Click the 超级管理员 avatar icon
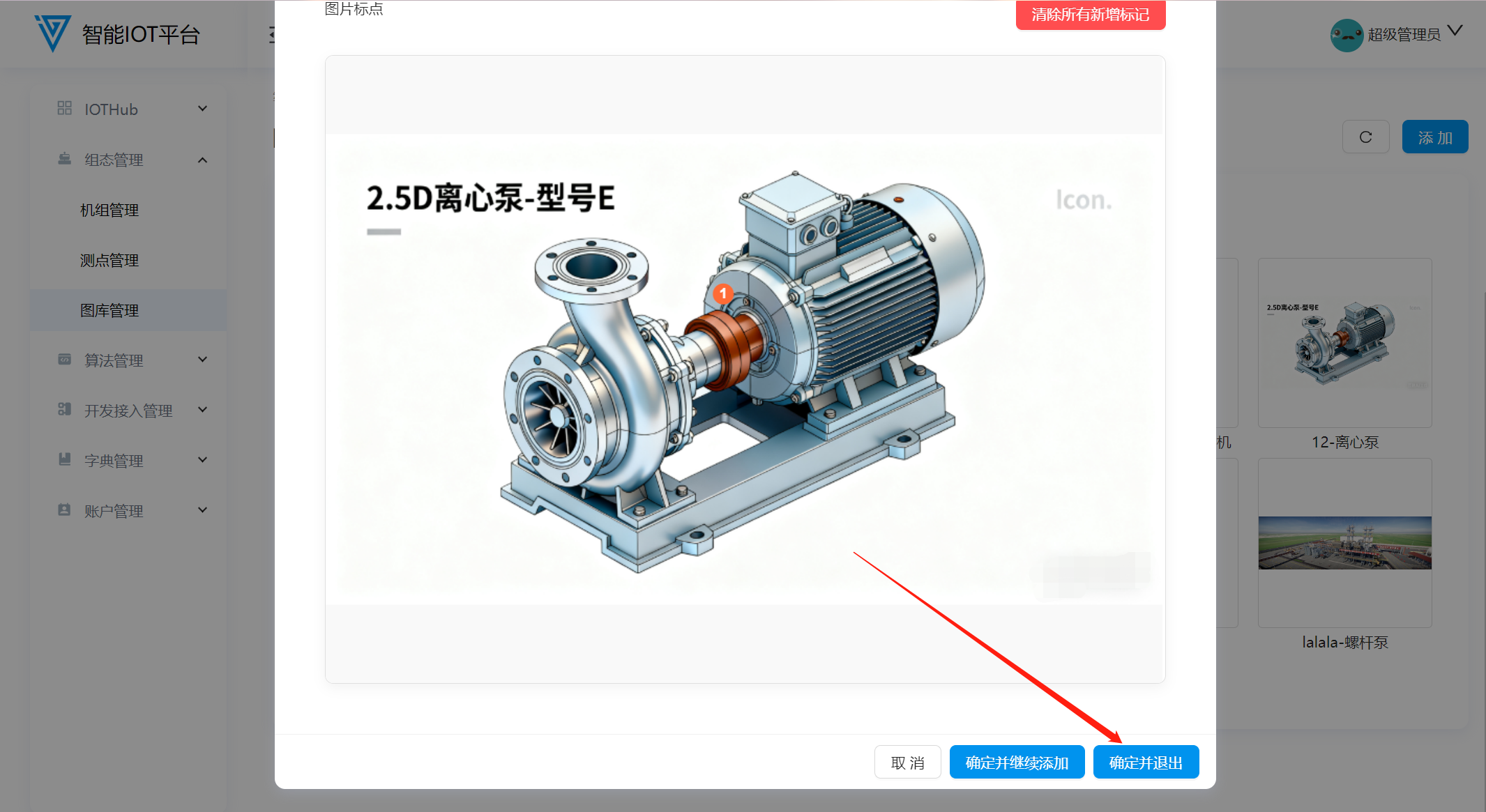Viewport: 1486px width, 812px height. [x=1346, y=35]
